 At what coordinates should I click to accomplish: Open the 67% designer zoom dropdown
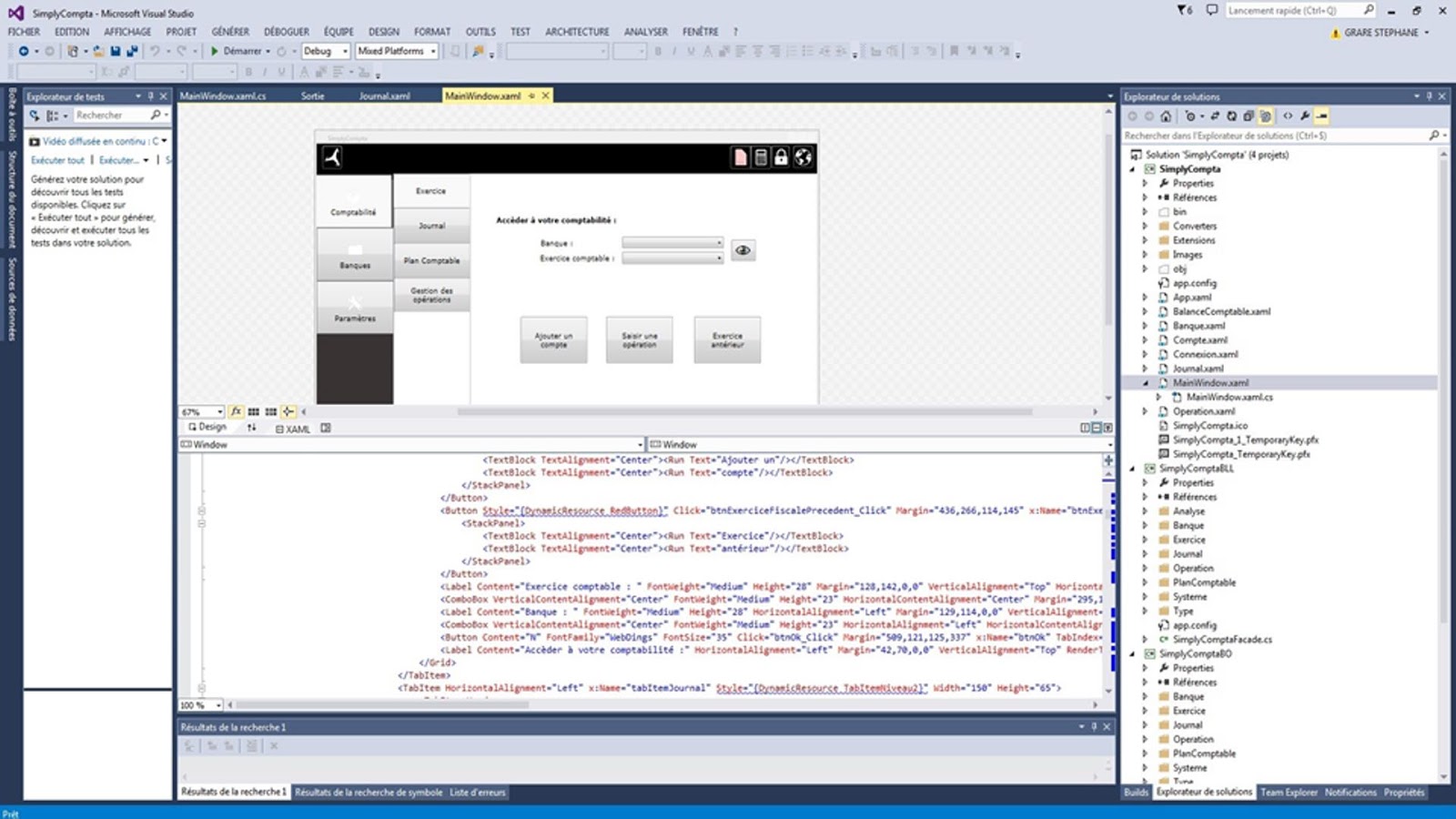coord(201,412)
